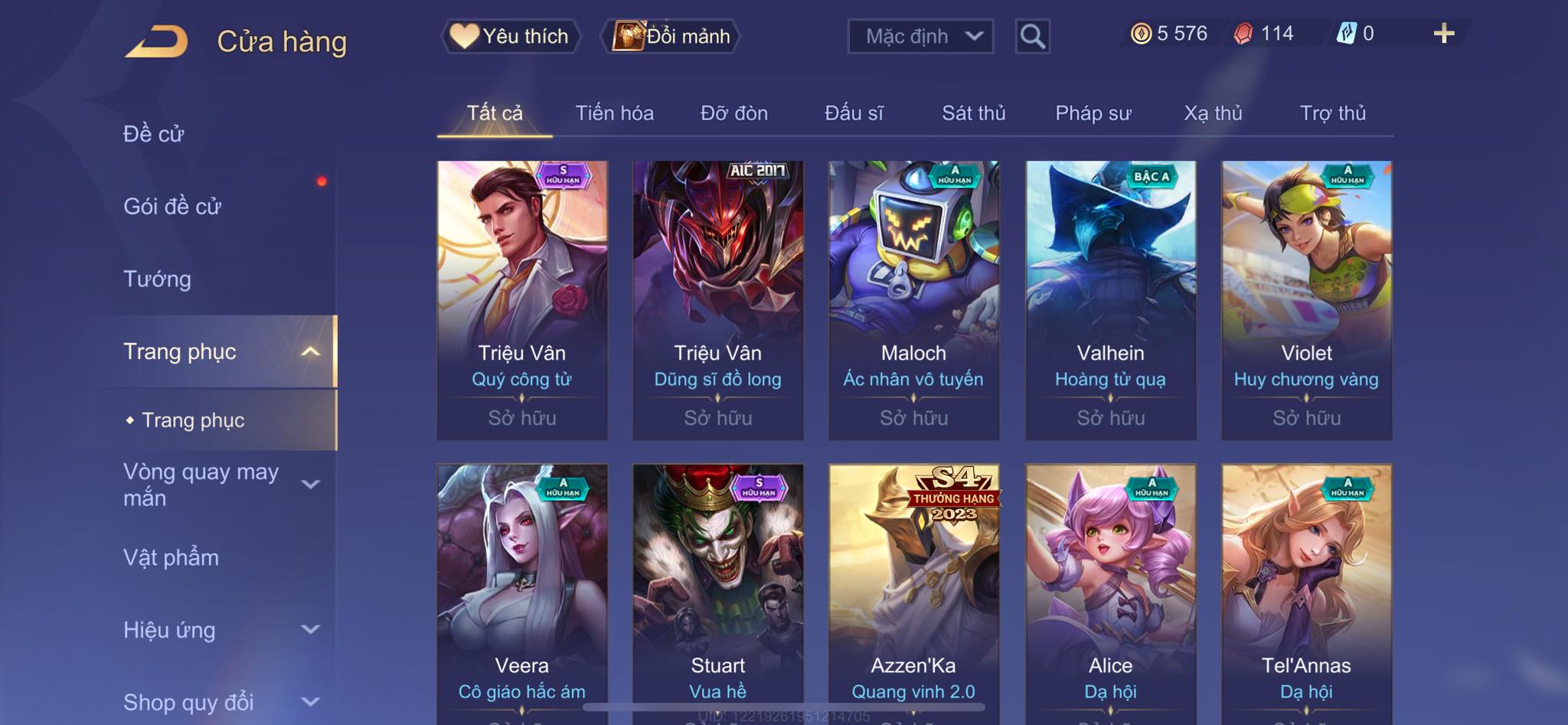Screen dimensions: 1568x725
Task: Click the blue voucher currency icon
Action: pyautogui.click(x=1346, y=34)
